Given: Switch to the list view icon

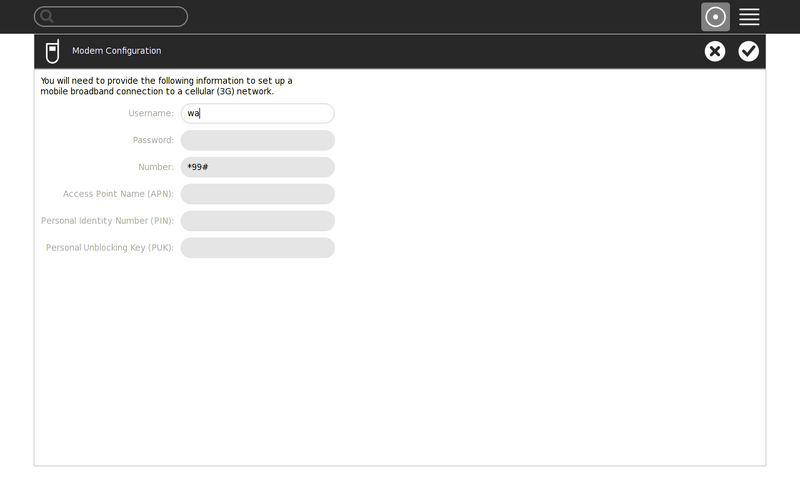Looking at the screenshot, I should [x=749, y=17].
